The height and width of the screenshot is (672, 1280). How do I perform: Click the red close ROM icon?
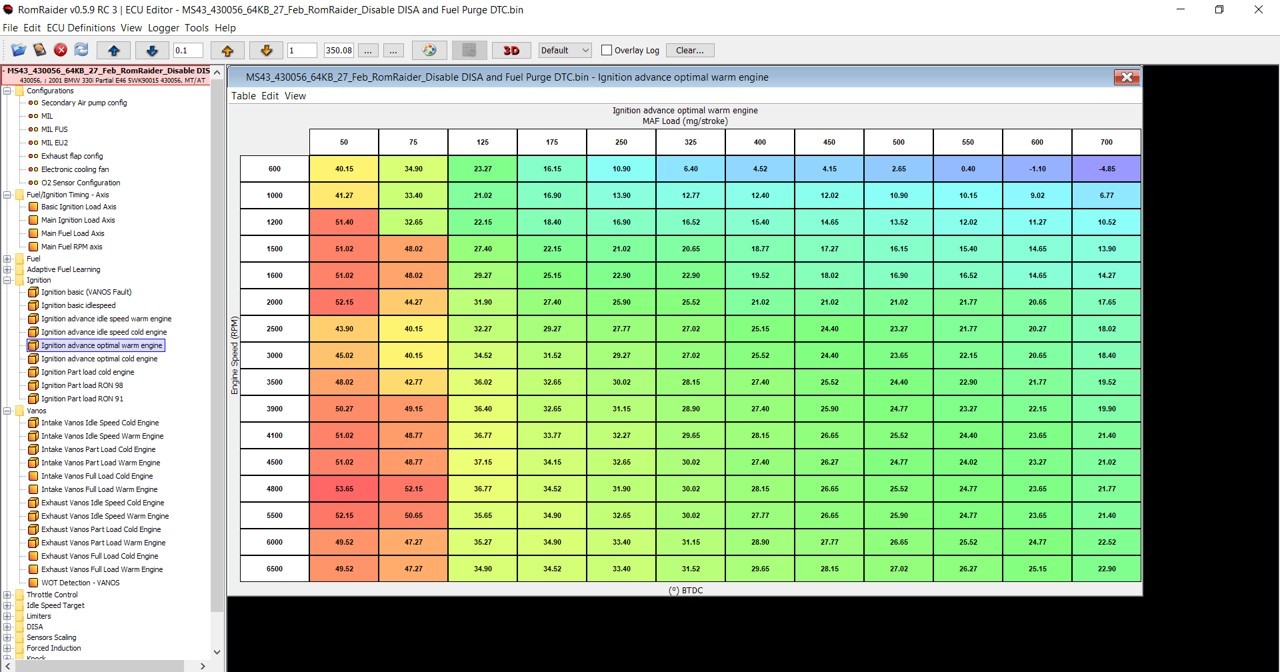[x=60, y=50]
